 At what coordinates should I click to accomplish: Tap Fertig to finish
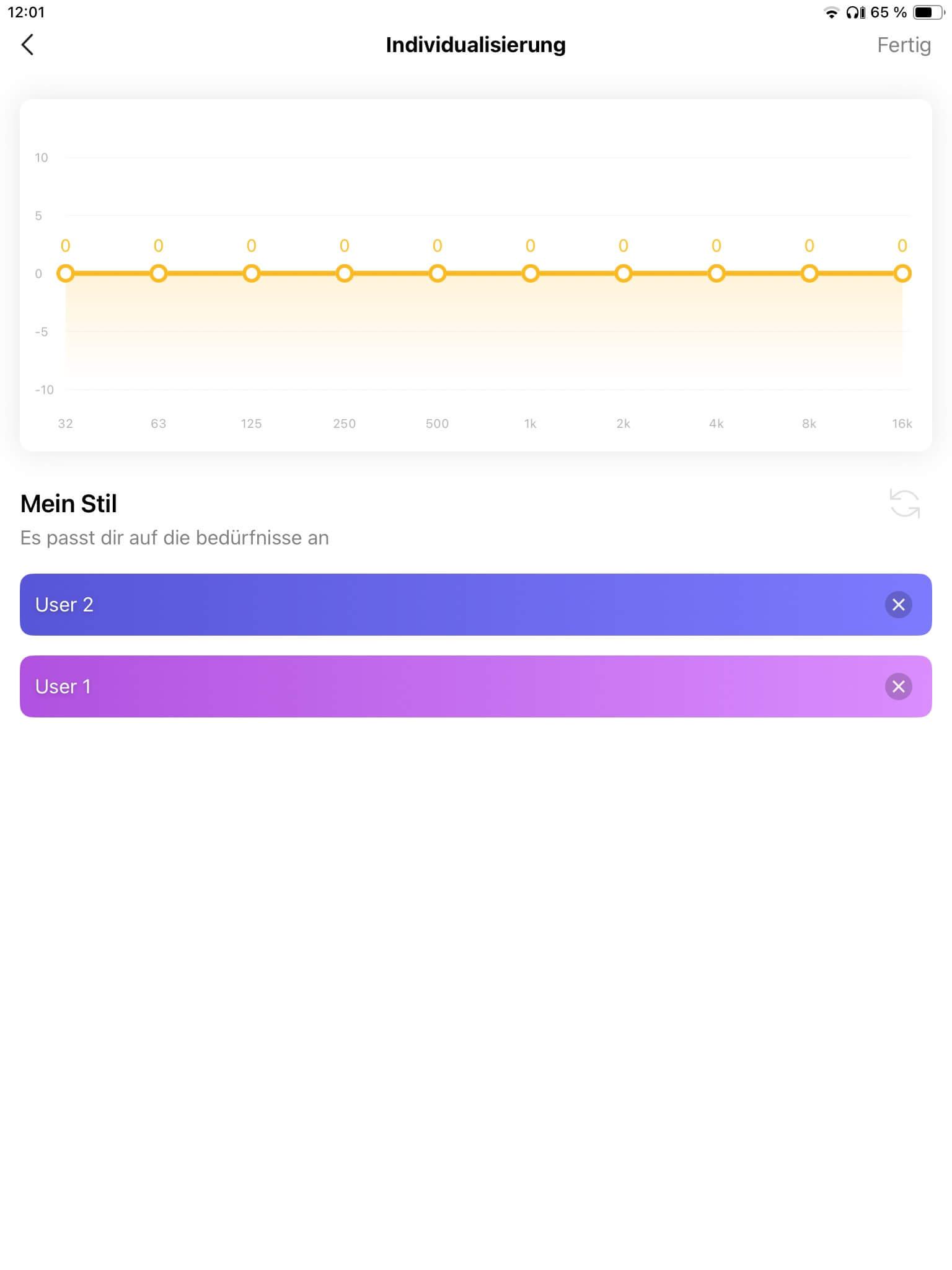pyautogui.click(x=904, y=45)
